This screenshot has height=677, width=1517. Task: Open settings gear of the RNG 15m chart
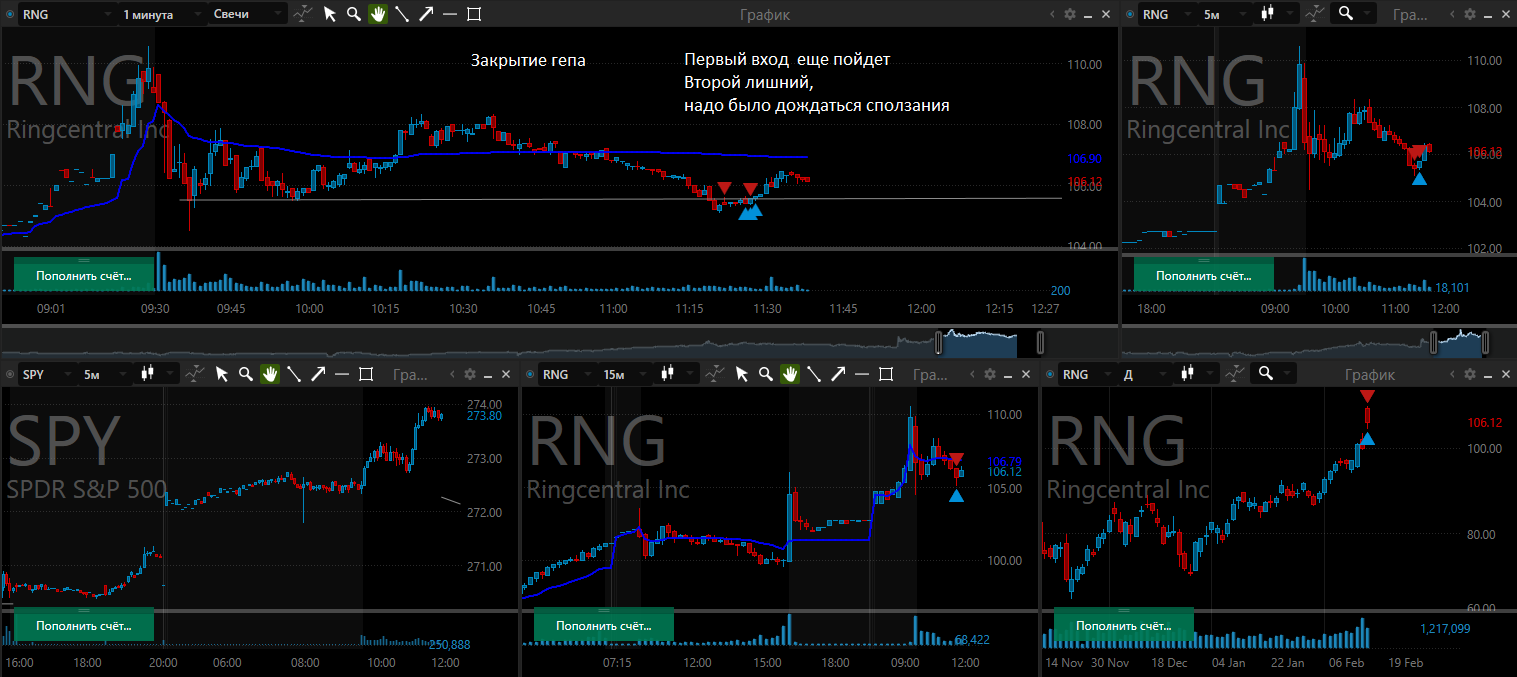990,374
